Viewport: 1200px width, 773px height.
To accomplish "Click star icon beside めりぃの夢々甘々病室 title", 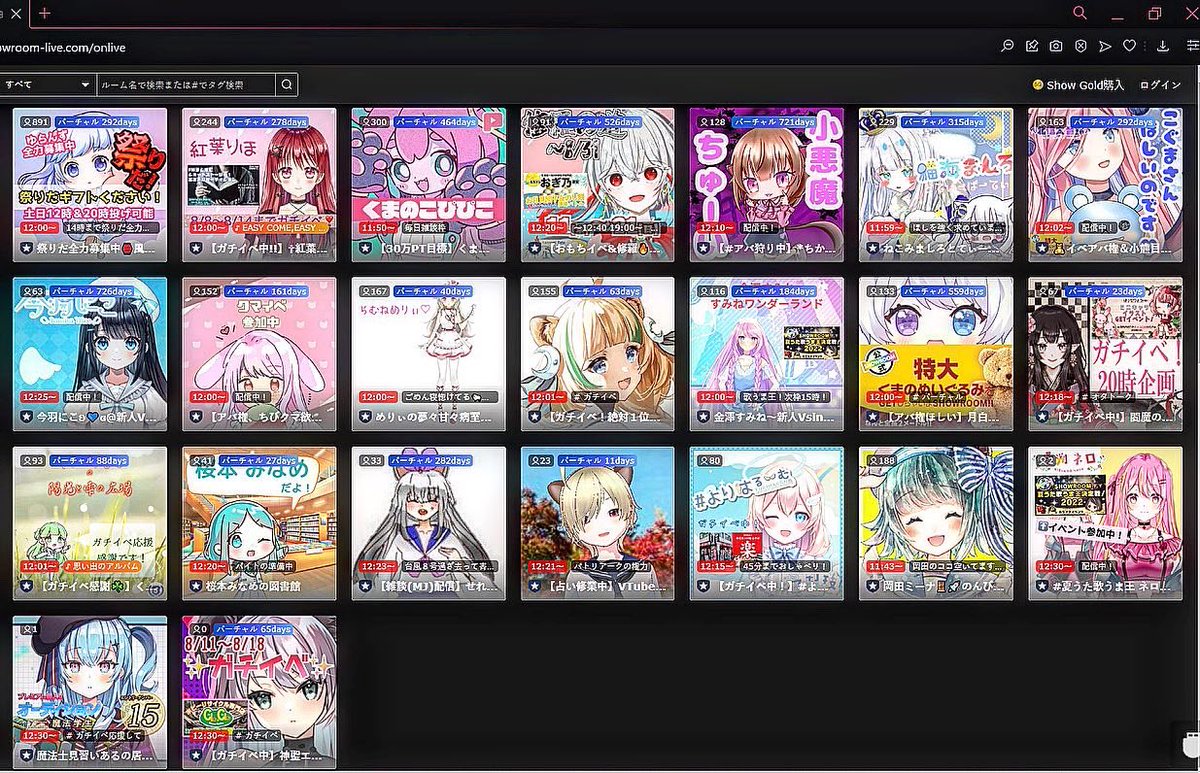I will pyautogui.click(x=365, y=417).
